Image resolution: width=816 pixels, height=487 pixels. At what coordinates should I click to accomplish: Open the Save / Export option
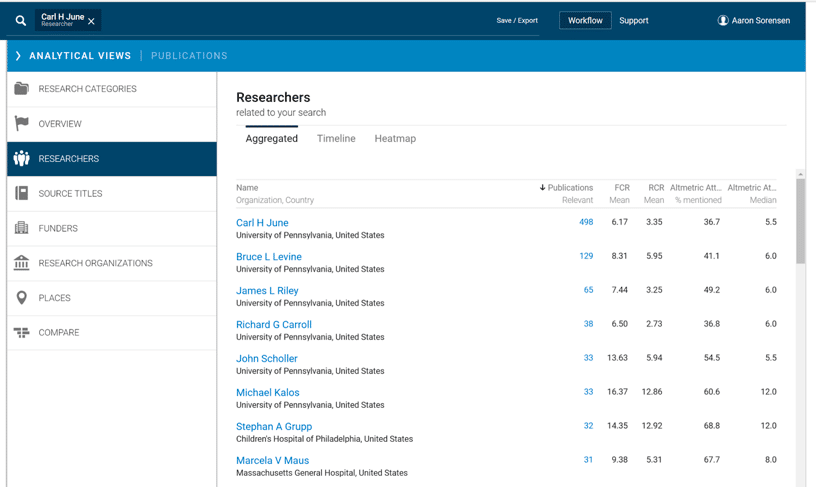tap(517, 20)
